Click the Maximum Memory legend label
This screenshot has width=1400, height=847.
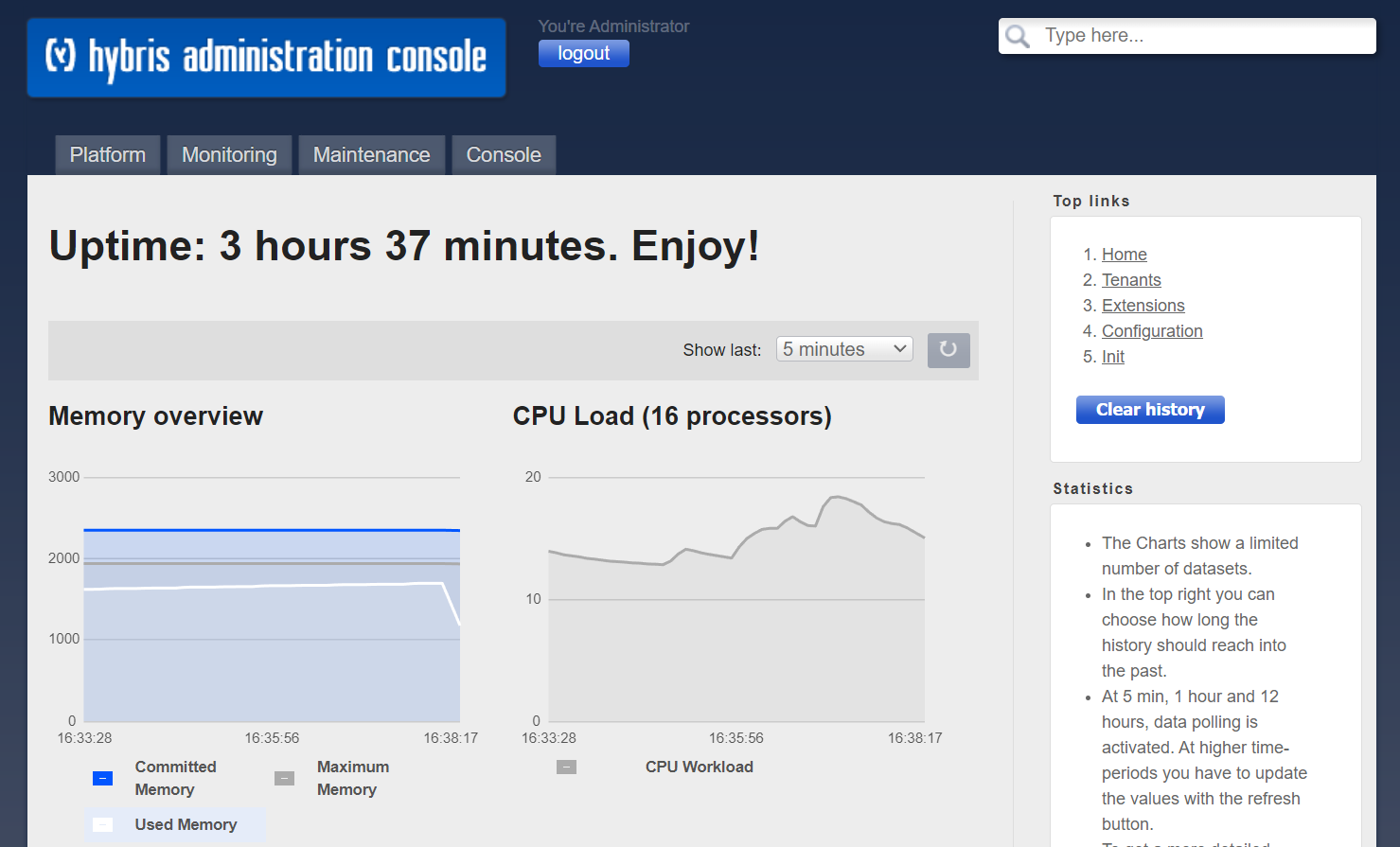(x=353, y=778)
